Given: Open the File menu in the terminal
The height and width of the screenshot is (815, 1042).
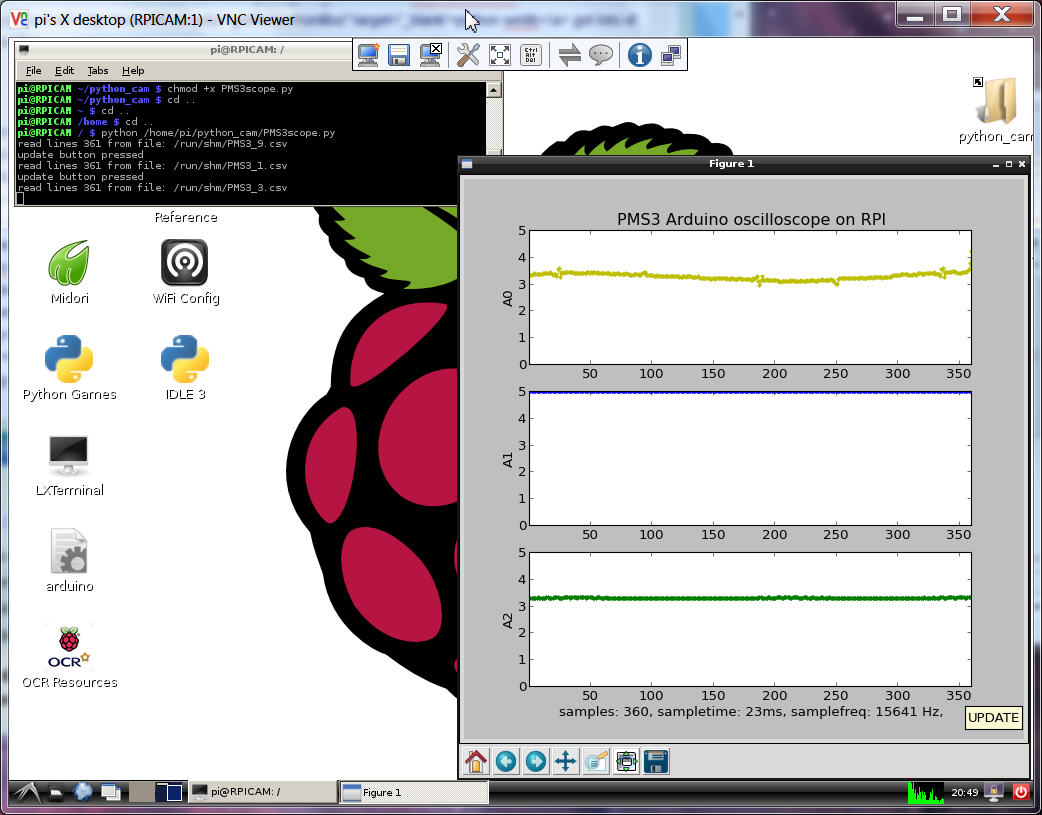Looking at the screenshot, I should point(33,71).
